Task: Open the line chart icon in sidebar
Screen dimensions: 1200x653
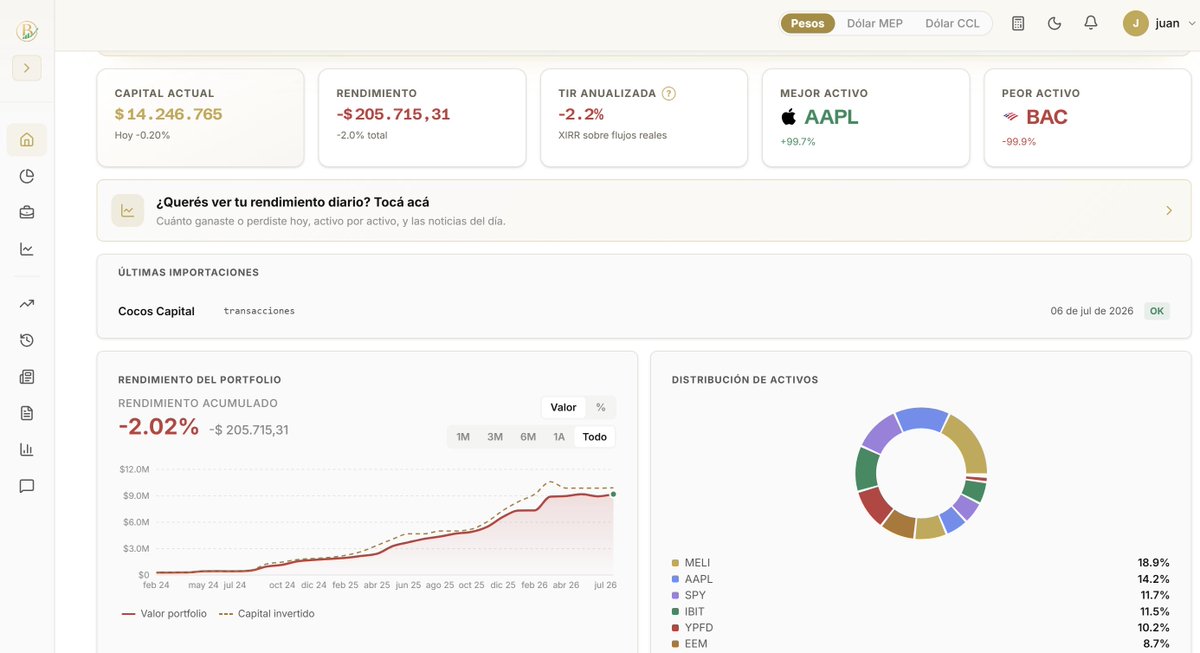Action: [x=27, y=249]
